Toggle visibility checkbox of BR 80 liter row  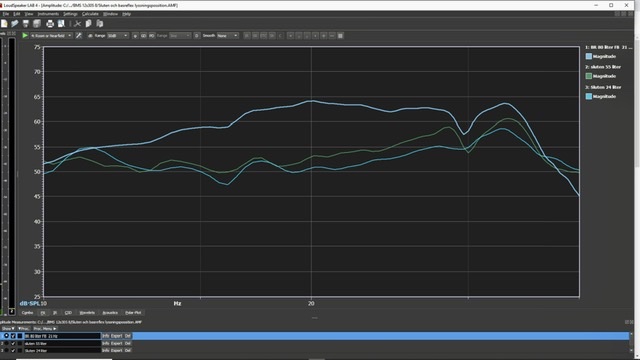pyautogui.click(x=13, y=336)
